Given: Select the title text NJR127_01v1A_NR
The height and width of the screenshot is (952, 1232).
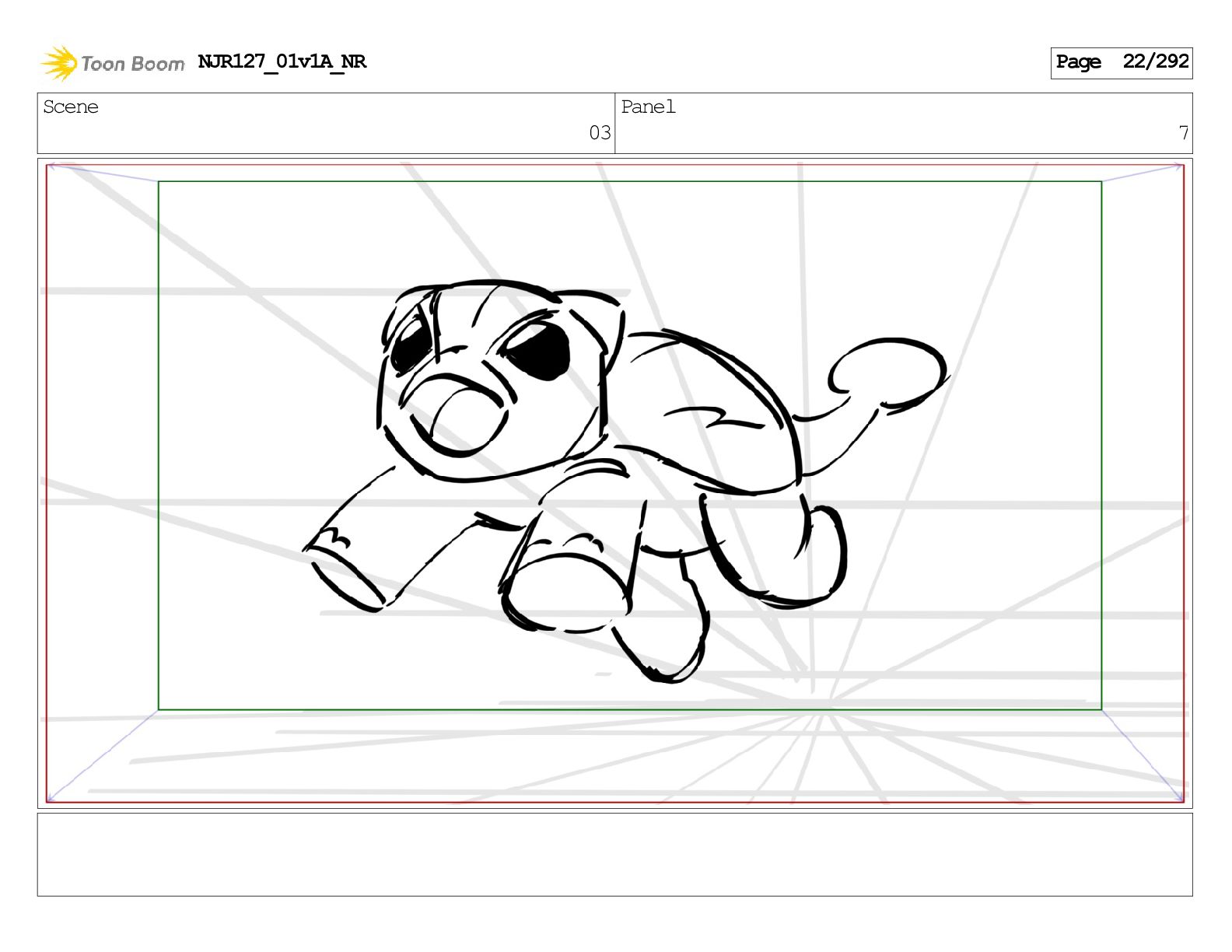Looking at the screenshot, I should click(282, 61).
